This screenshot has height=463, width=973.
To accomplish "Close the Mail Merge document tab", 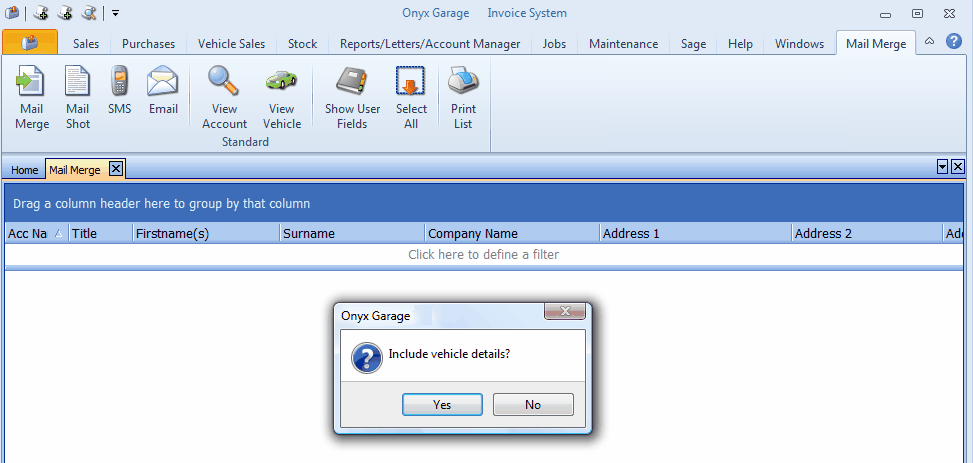I will [x=115, y=168].
